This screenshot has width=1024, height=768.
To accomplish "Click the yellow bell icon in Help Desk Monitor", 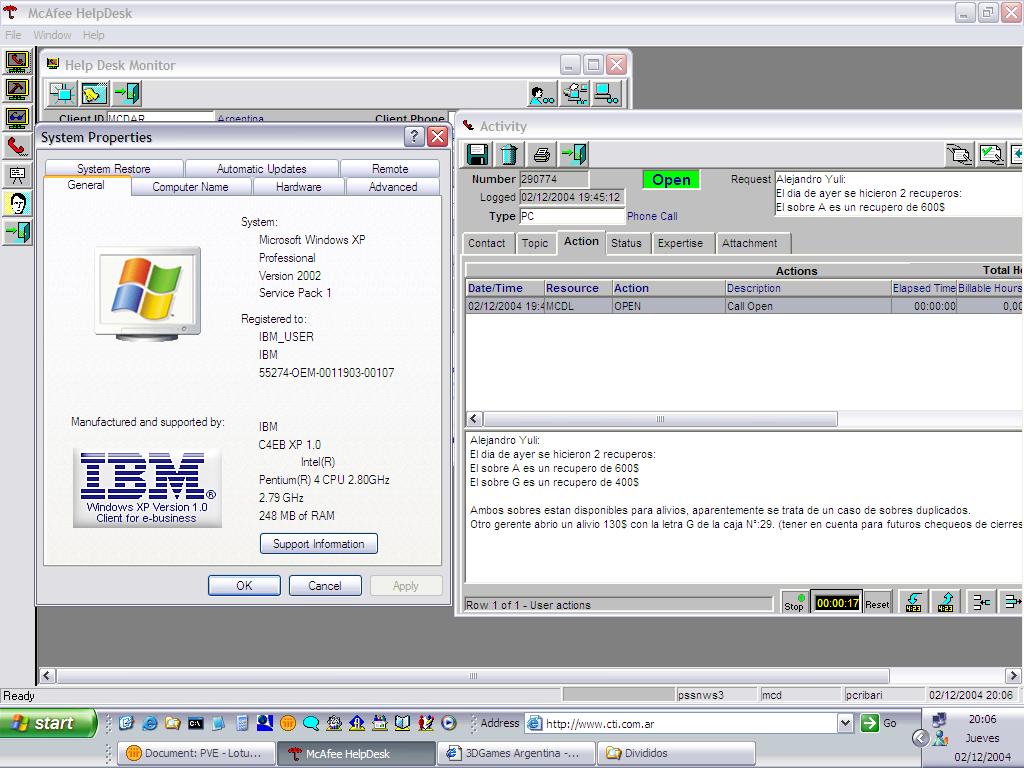I will click(95, 93).
